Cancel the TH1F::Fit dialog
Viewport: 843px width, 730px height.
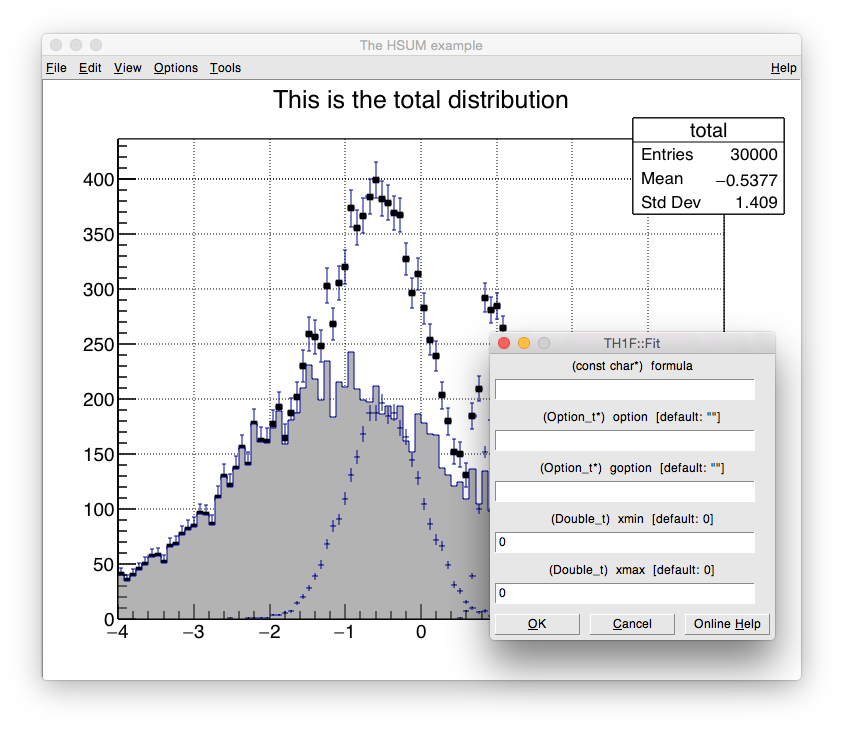coord(632,624)
